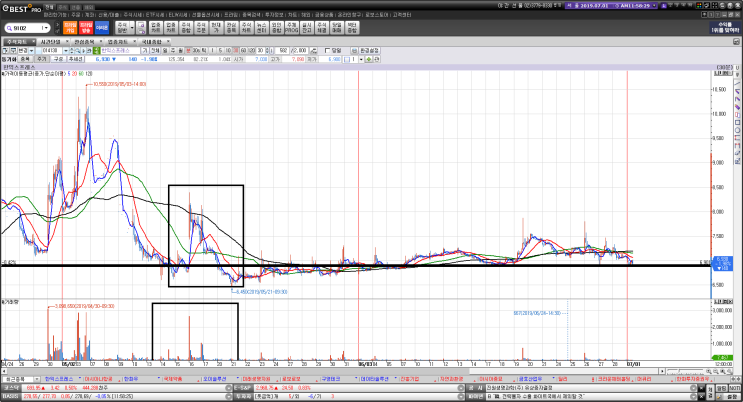Image resolution: width=743 pixels, height=402 pixels.
Task: Select 국제약품 in recent stocks bar
Action: click(172, 379)
